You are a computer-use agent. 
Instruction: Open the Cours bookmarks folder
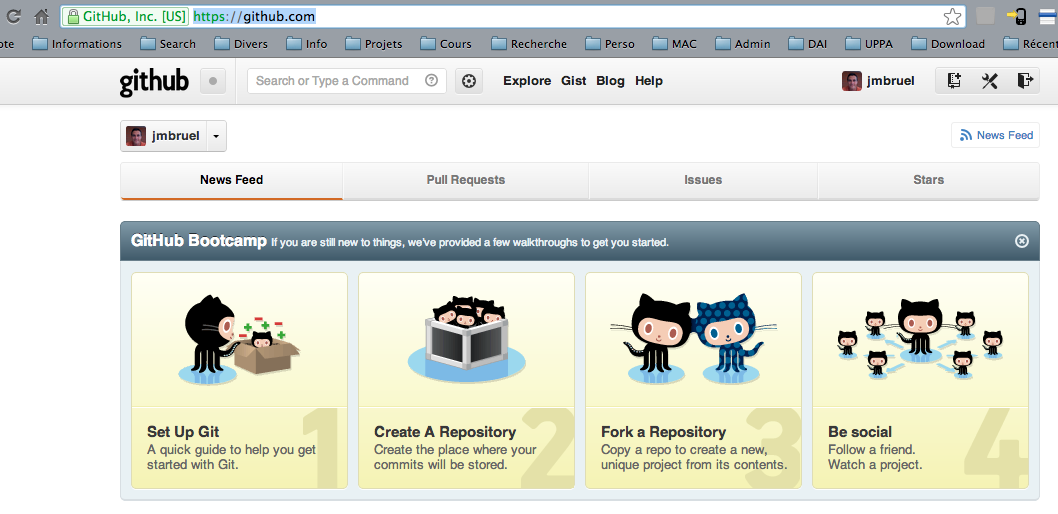coord(446,44)
